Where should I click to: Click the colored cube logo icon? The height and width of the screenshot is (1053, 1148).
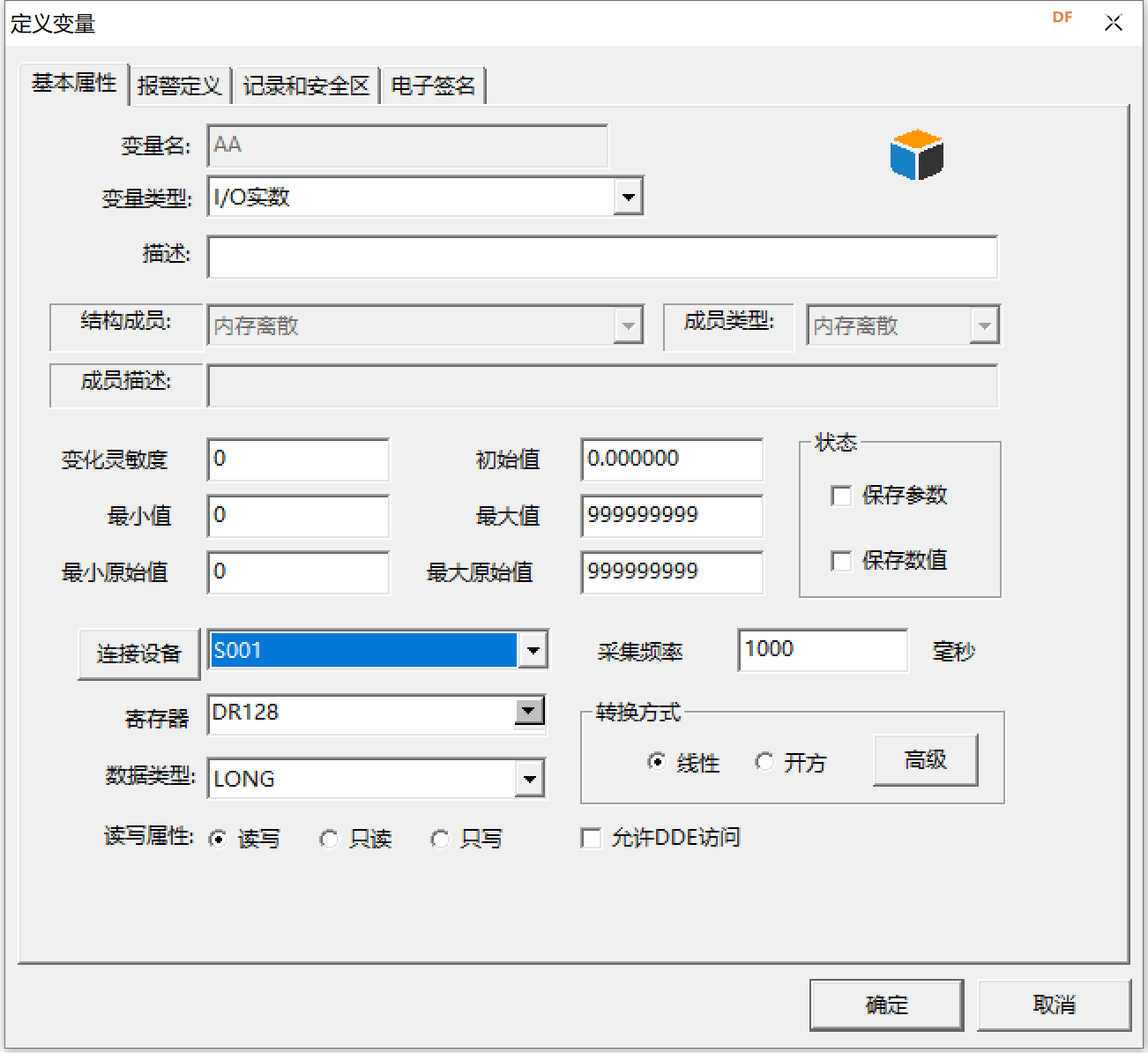tap(917, 155)
